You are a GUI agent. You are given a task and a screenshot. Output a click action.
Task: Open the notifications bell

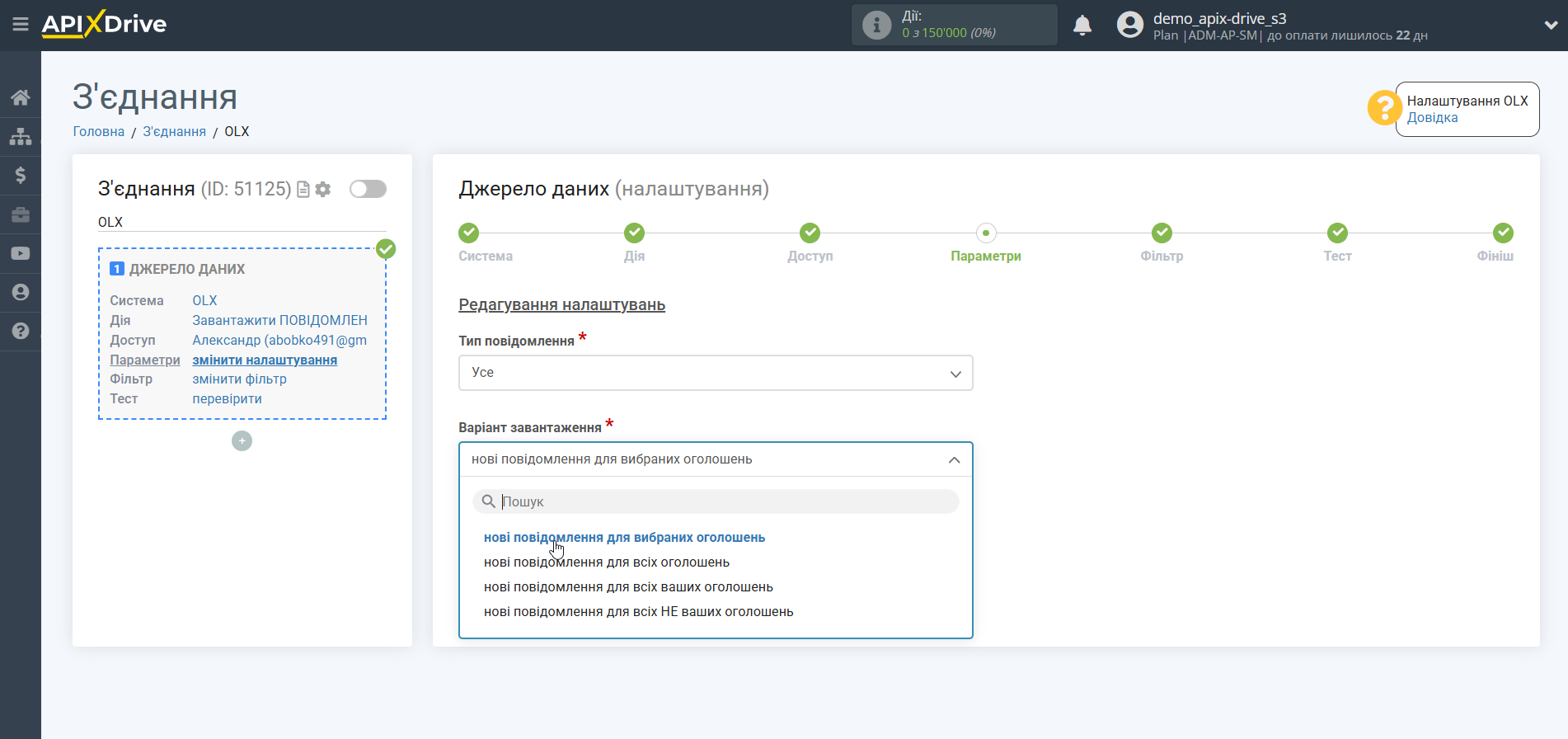coord(1082,25)
